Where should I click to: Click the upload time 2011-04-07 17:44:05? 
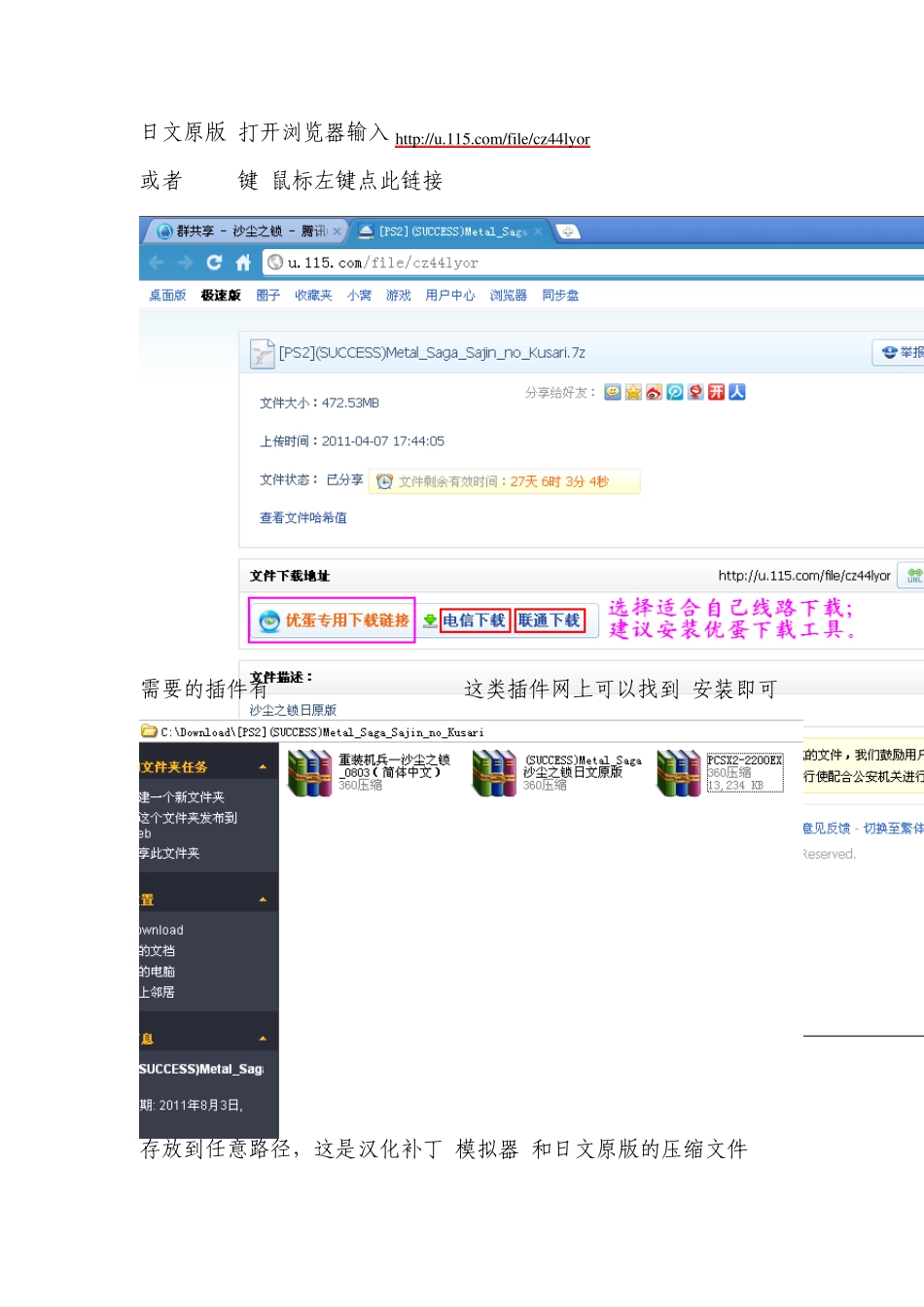tap(383, 442)
